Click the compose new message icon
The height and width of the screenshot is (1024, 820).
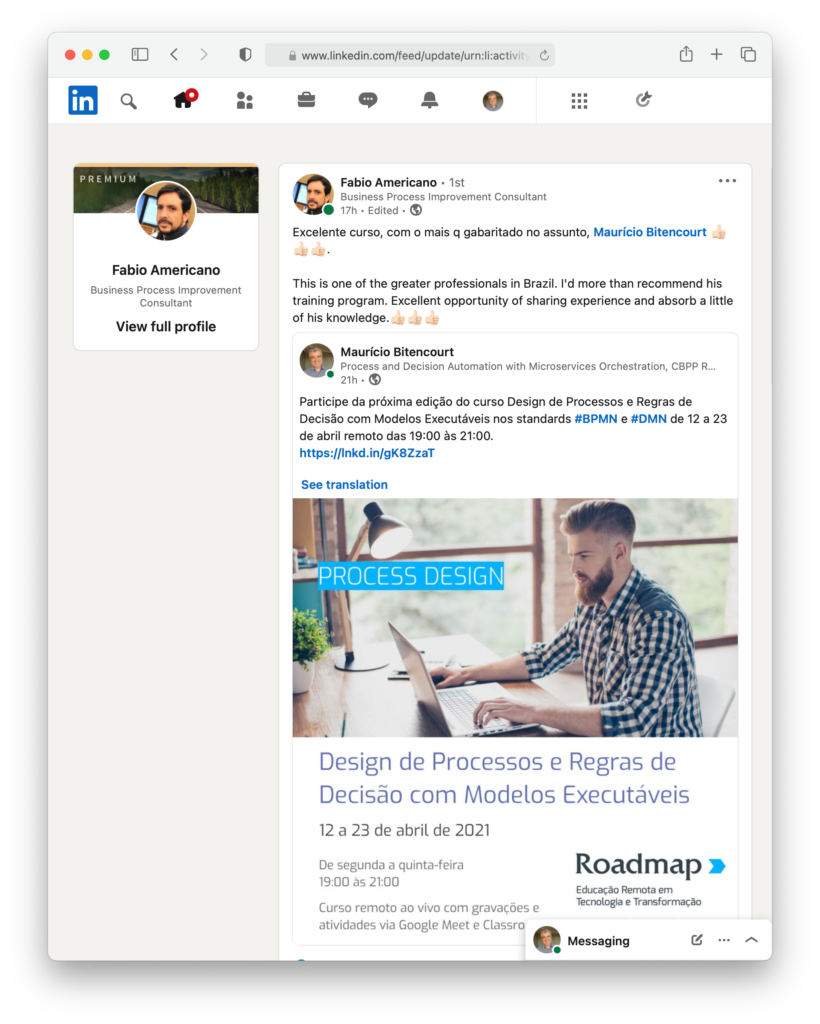697,940
